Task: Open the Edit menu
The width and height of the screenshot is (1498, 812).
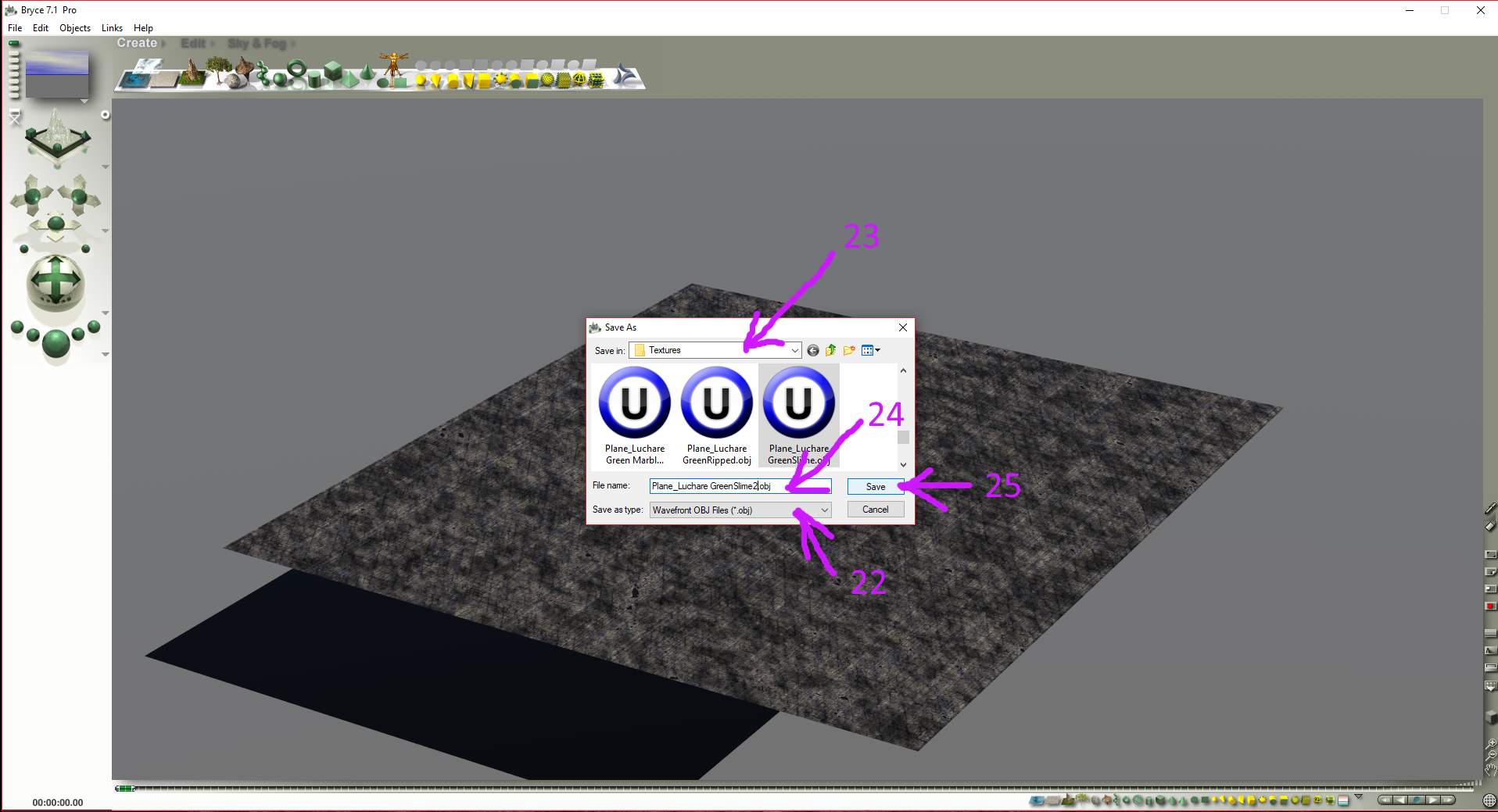Action: 41,28
